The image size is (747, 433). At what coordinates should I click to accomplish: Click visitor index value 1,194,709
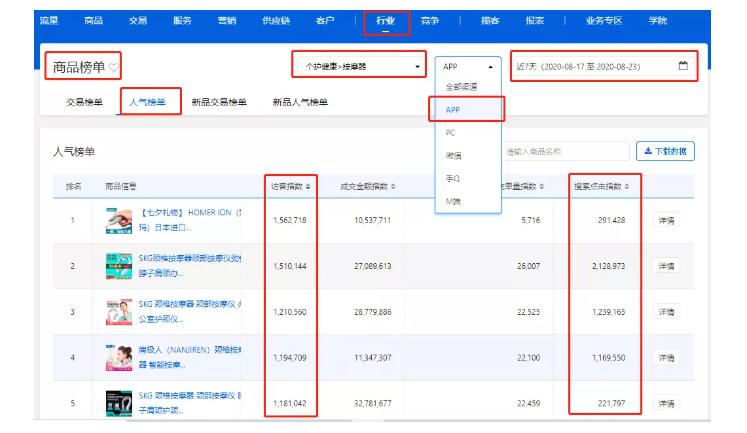pyautogui.click(x=290, y=358)
